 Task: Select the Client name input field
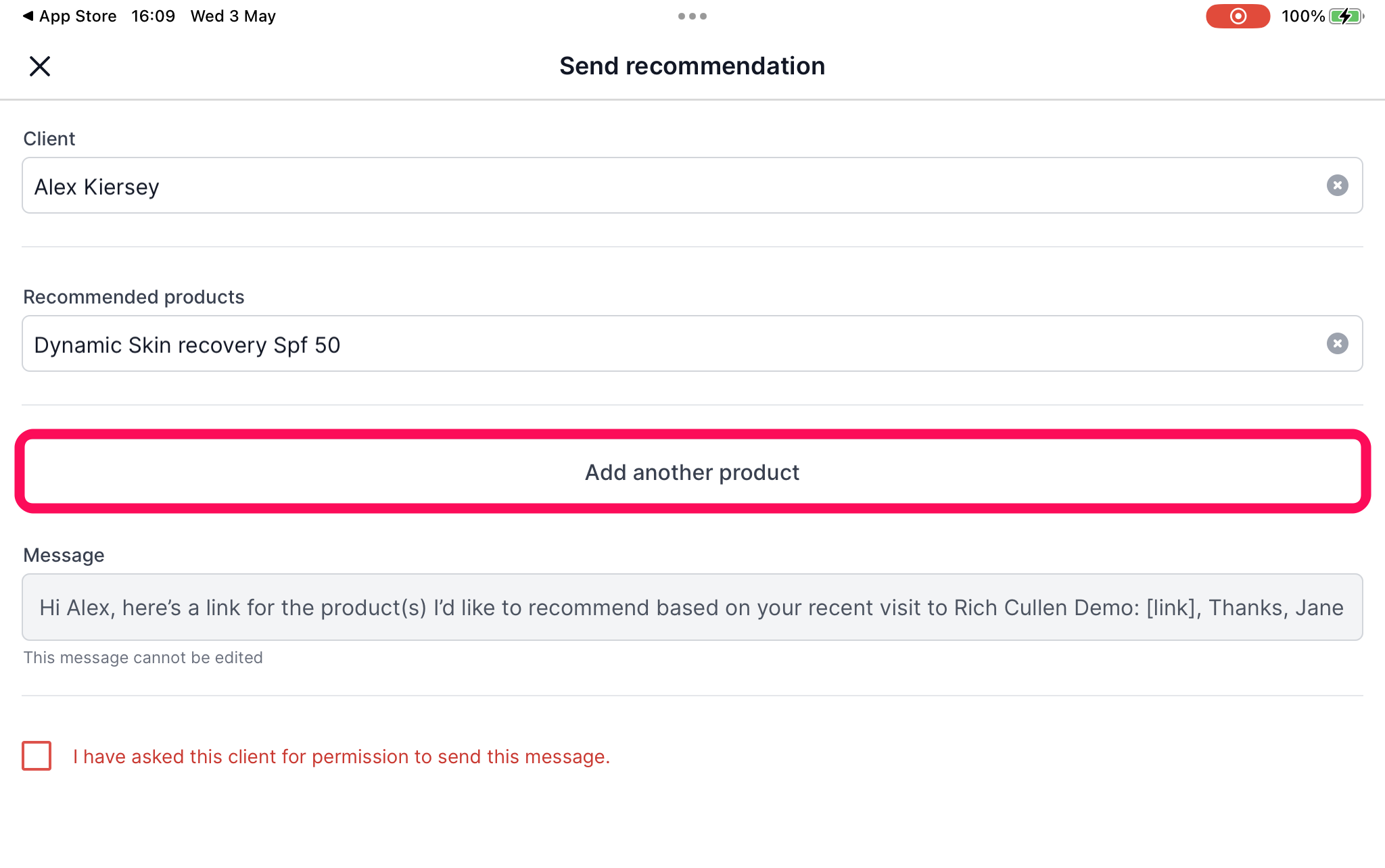click(x=692, y=185)
